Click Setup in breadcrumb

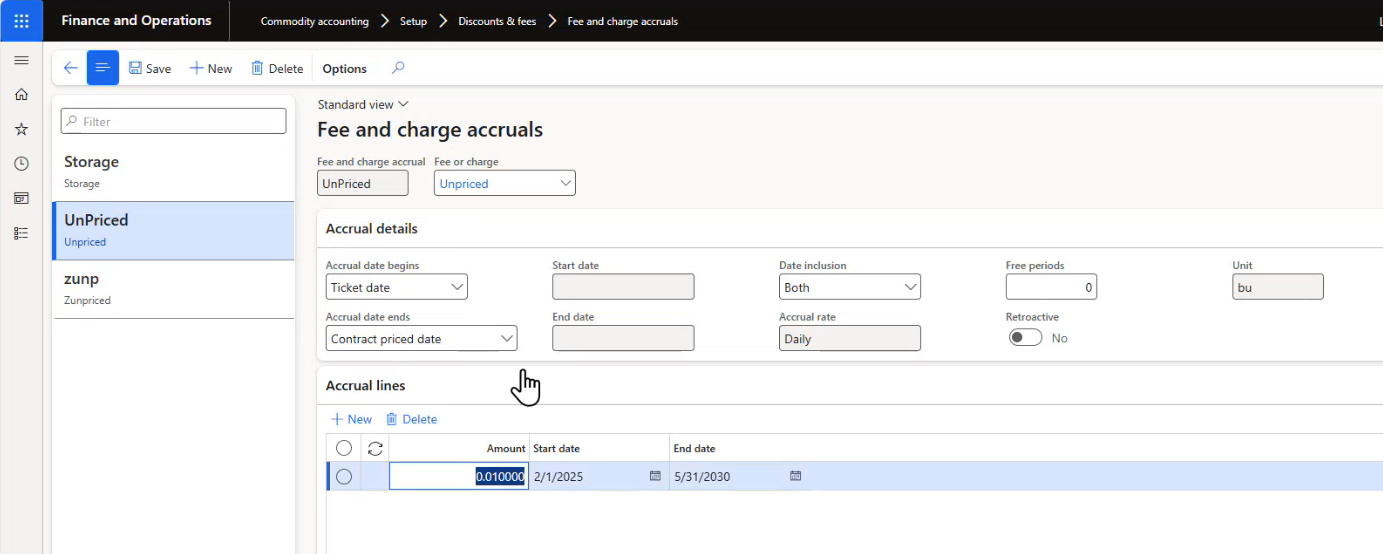(x=413, y=21)
